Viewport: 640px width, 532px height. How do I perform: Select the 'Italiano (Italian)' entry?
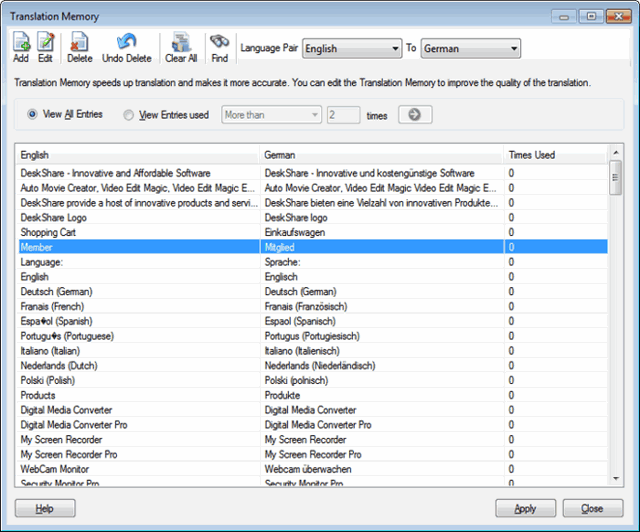click(50, 351)
